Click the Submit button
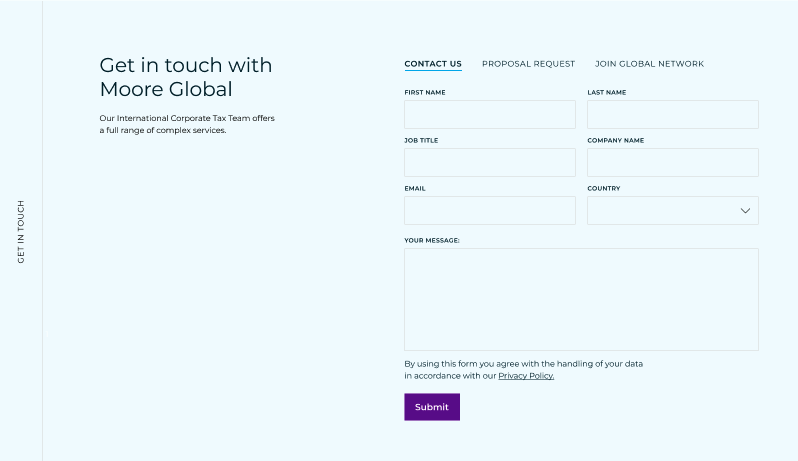 [x=432, y=407]
